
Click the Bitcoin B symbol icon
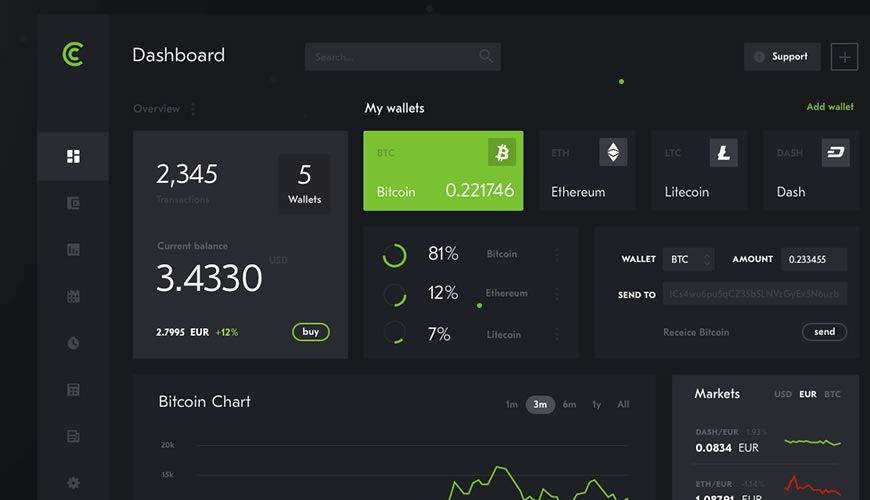pyautogui.click(x=502, y=152)
